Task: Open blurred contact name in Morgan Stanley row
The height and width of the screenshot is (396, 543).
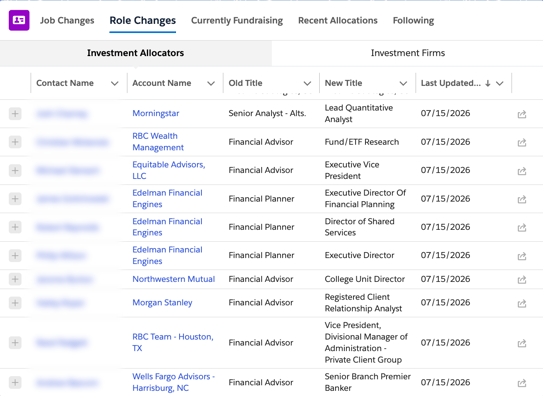Action: (60, 303)
